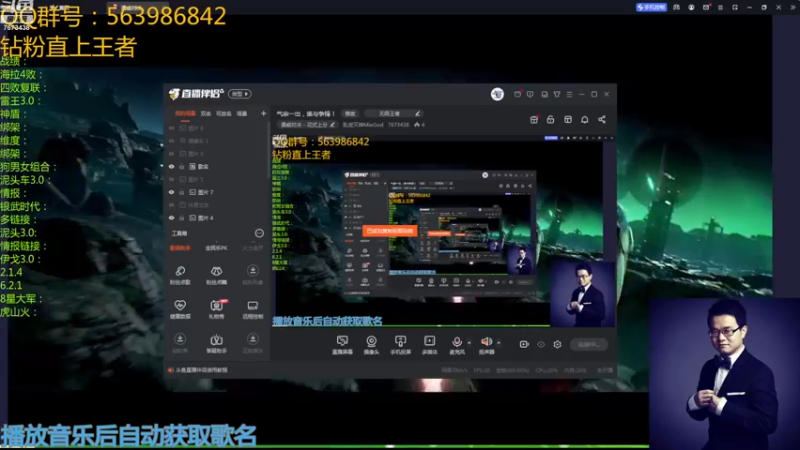Click the 未开播 status at status bar end
Image resolution: width=800 pixels, height=450 pixels.
[x=605, y=370]
